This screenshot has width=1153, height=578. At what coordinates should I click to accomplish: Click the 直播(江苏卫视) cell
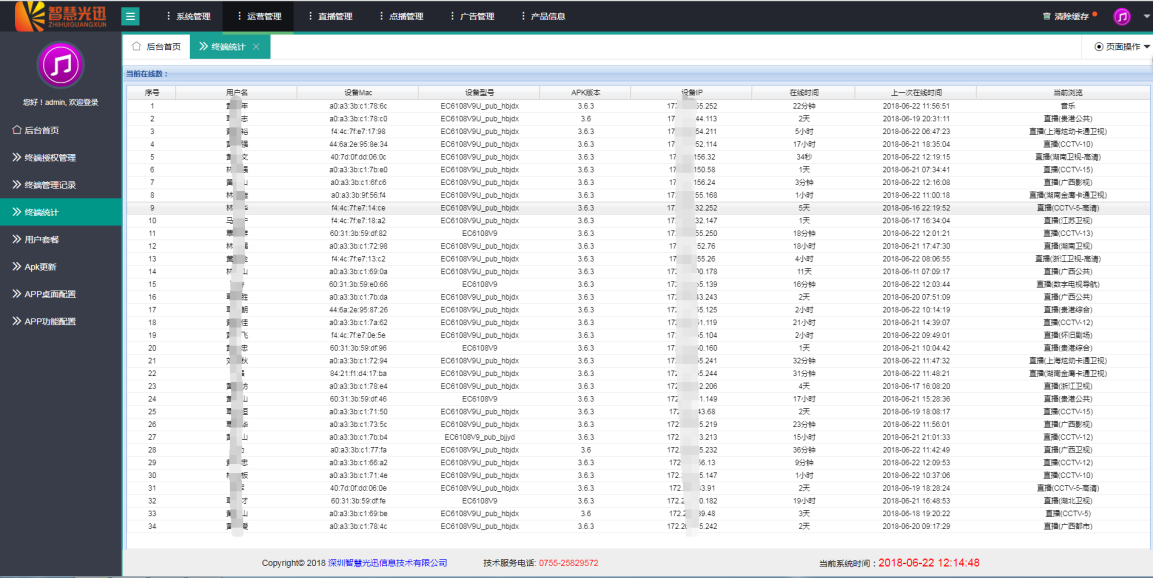(1067, 221)
